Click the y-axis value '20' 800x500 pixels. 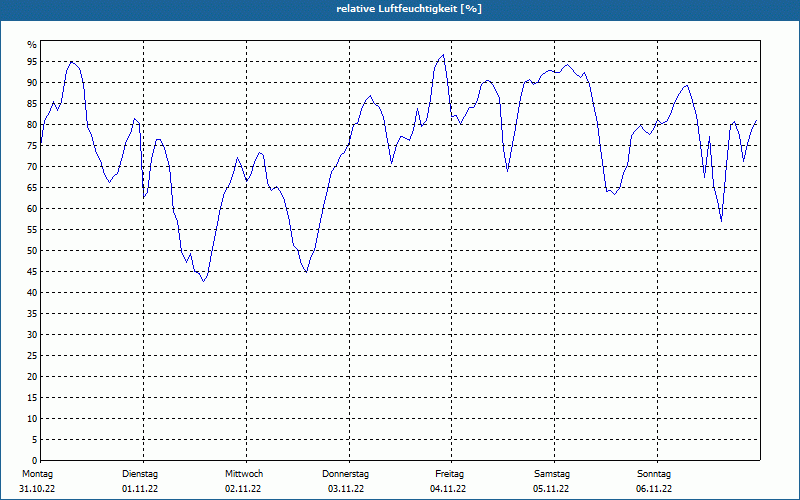point(32,377)
